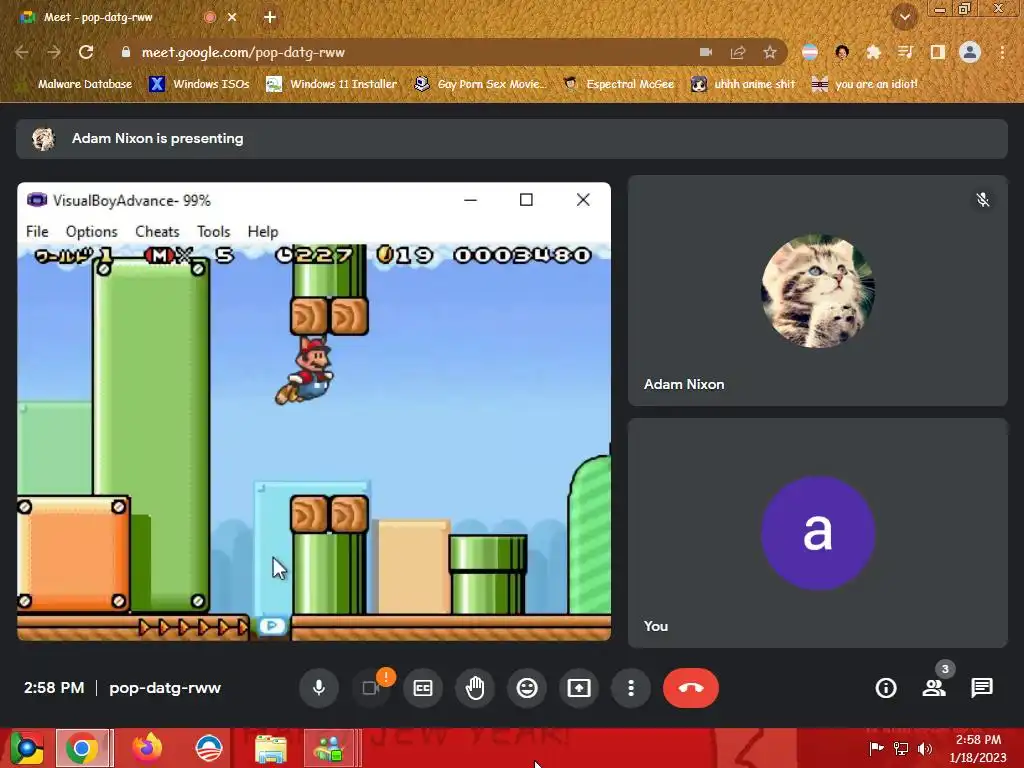The image size is (1024, 768).
Task: Open Tools menu in VisualBoyAdvance presentation
Action: (x=214, y=232)
